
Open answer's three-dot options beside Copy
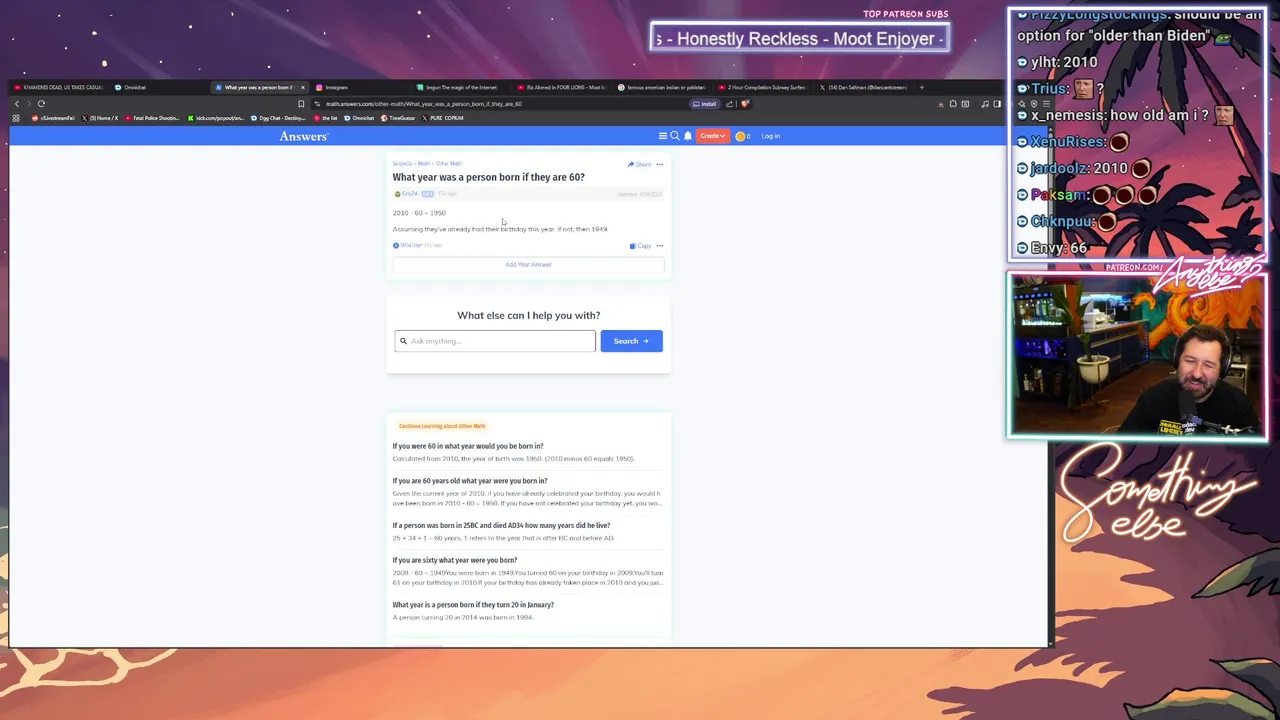click(x=659, y=246)
